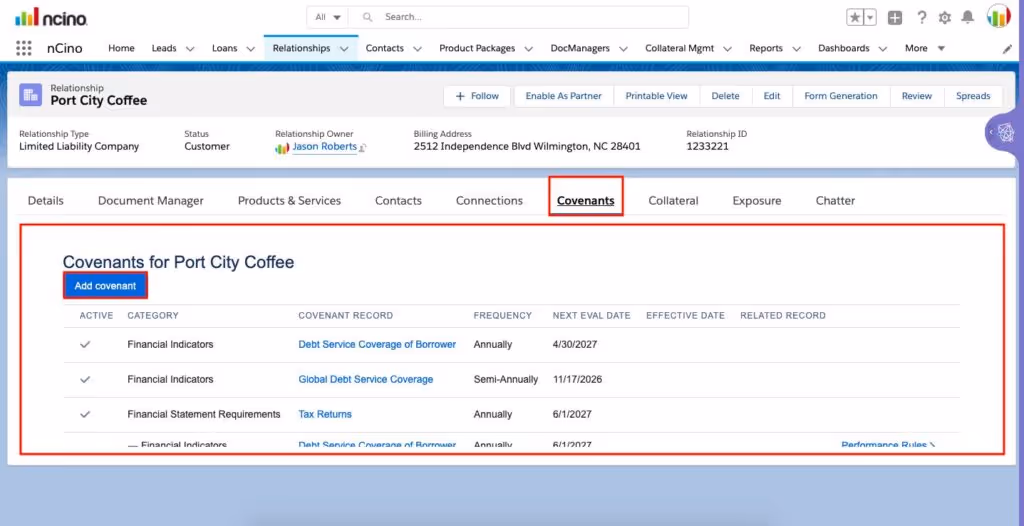Open the Printable View
Image resolution: width=1024 pixels, height=526 pixels.
point(656,96)
